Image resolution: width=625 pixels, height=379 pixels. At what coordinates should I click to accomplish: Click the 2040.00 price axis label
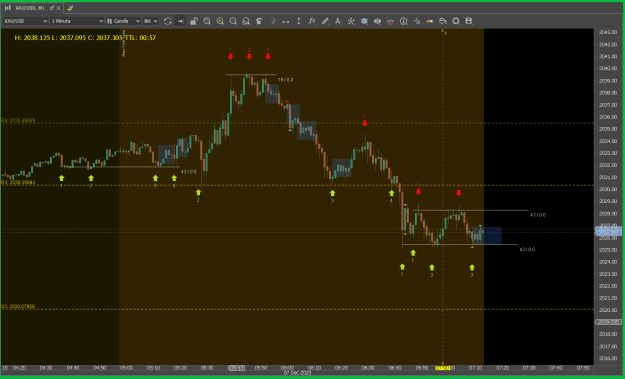(608, 68)
